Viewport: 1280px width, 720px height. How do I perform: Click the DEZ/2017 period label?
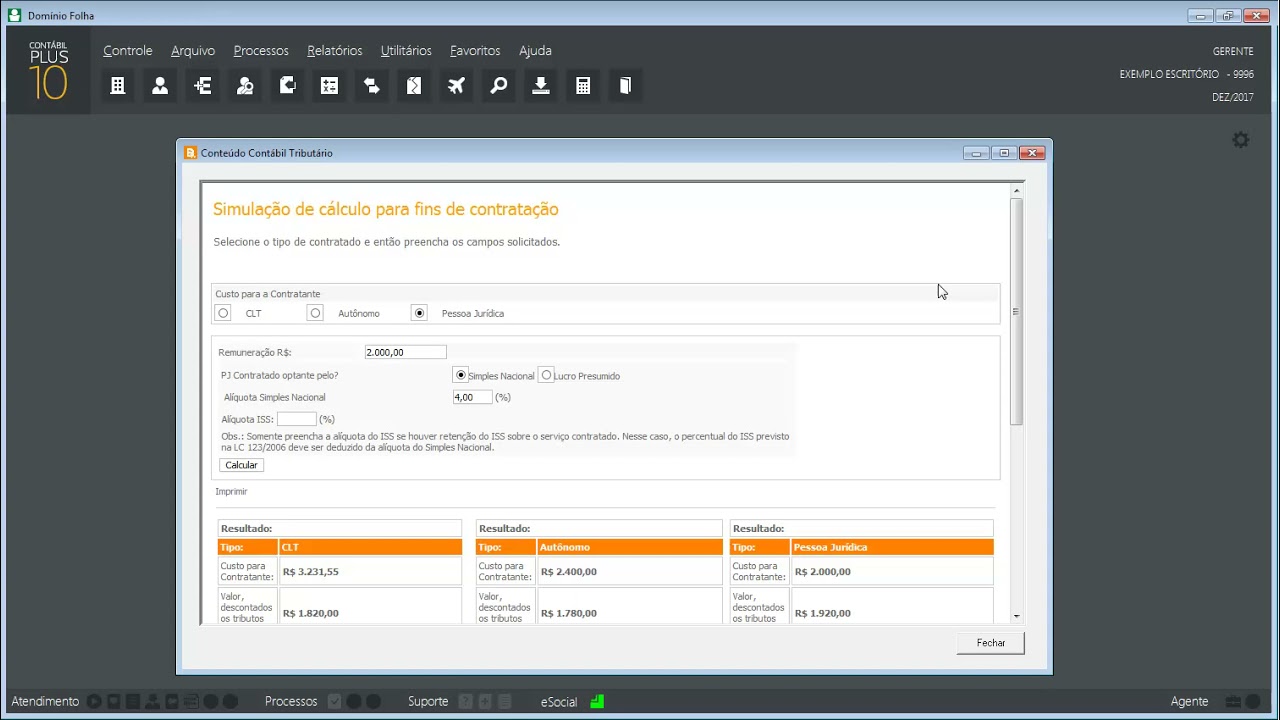1233,98
